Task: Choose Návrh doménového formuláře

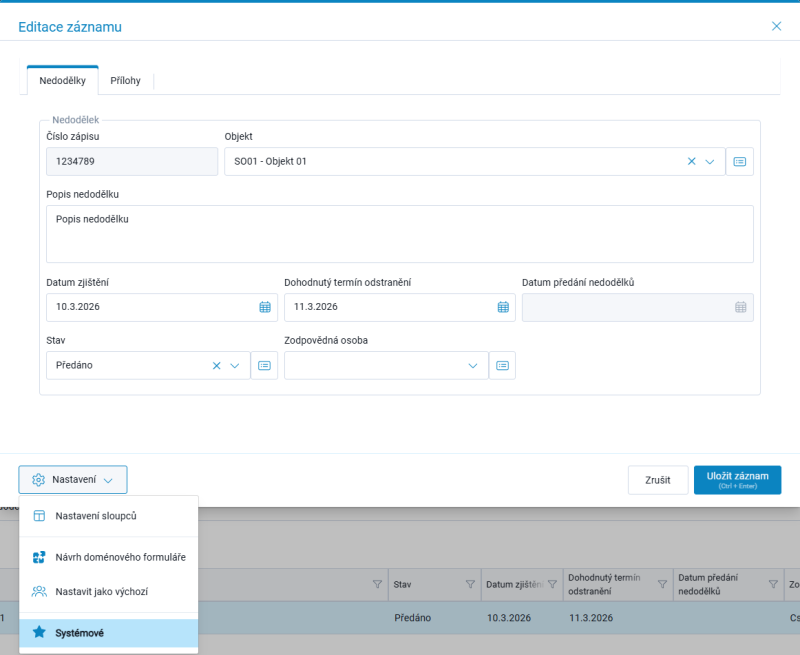Action: (x=109, y=558)
